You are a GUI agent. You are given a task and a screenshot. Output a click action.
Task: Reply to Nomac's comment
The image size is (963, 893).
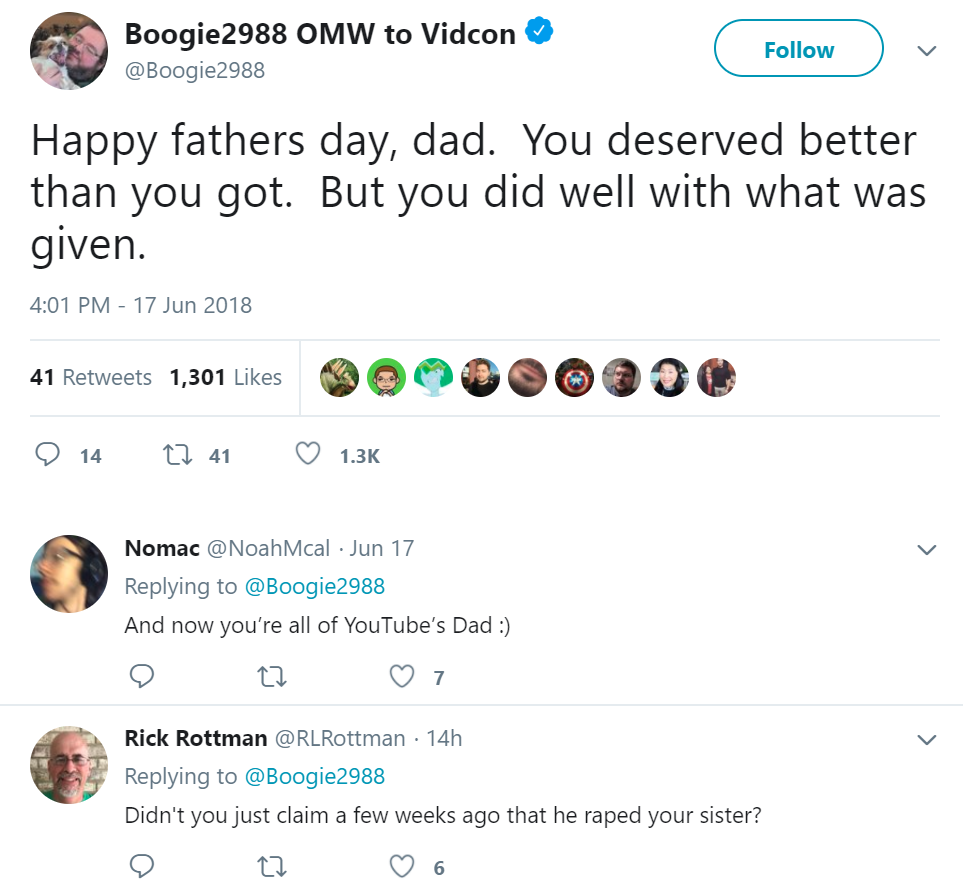coord(142,676)
